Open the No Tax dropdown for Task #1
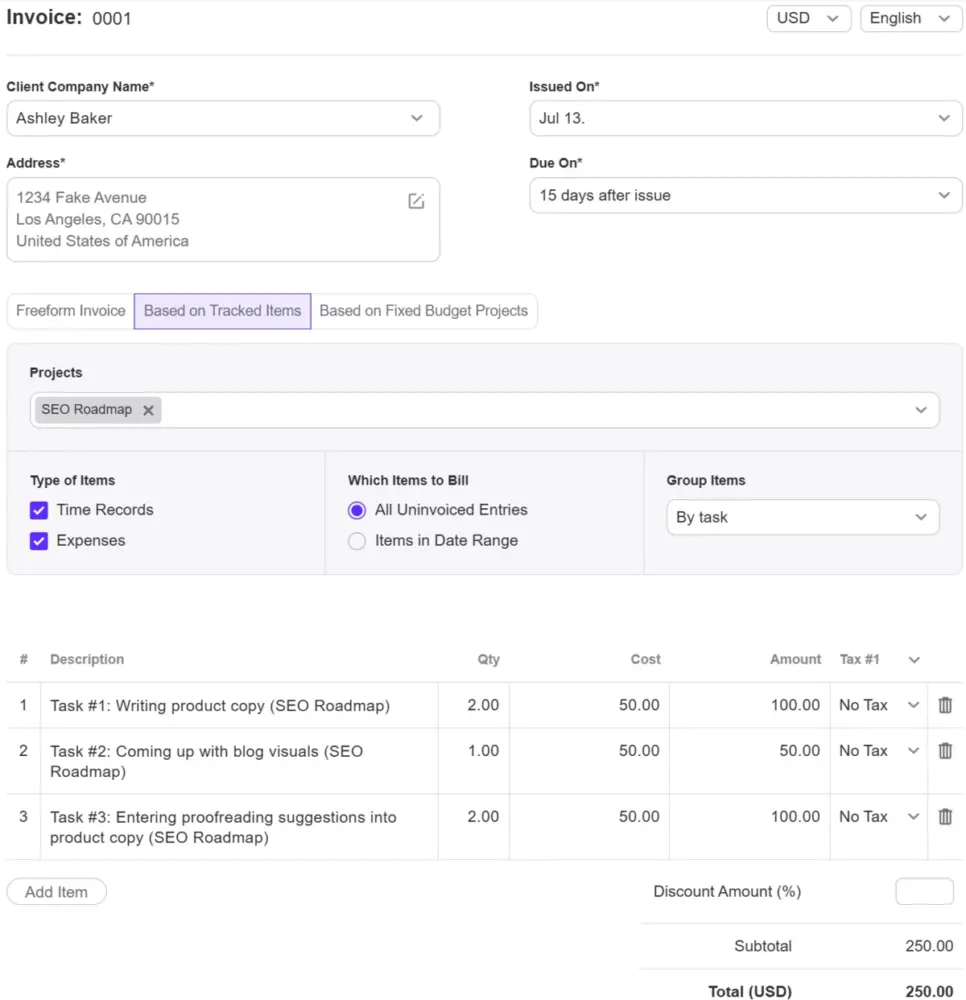The height and width of the screenshot is (1000, 966). coord(879,705)
